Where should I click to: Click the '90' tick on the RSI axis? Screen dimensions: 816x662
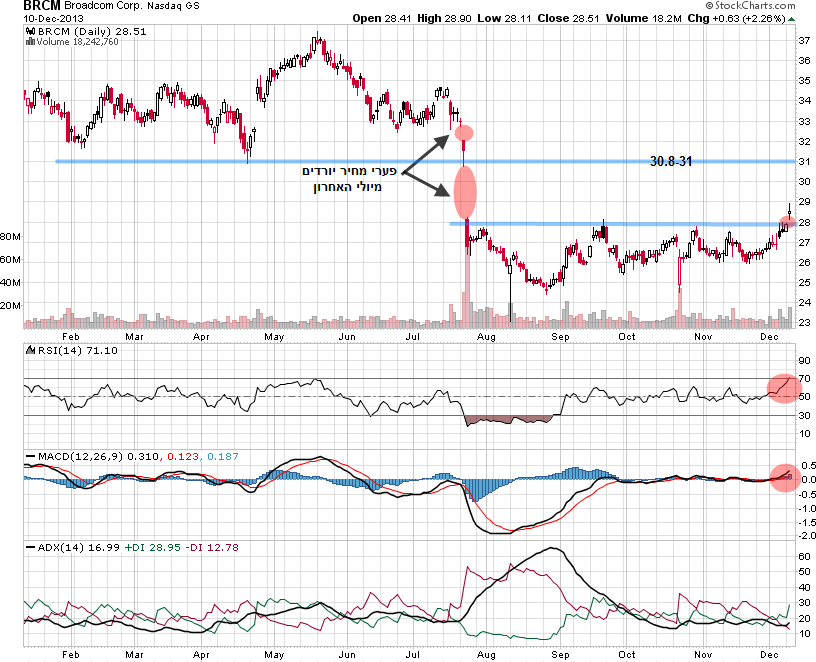(805, 360)
